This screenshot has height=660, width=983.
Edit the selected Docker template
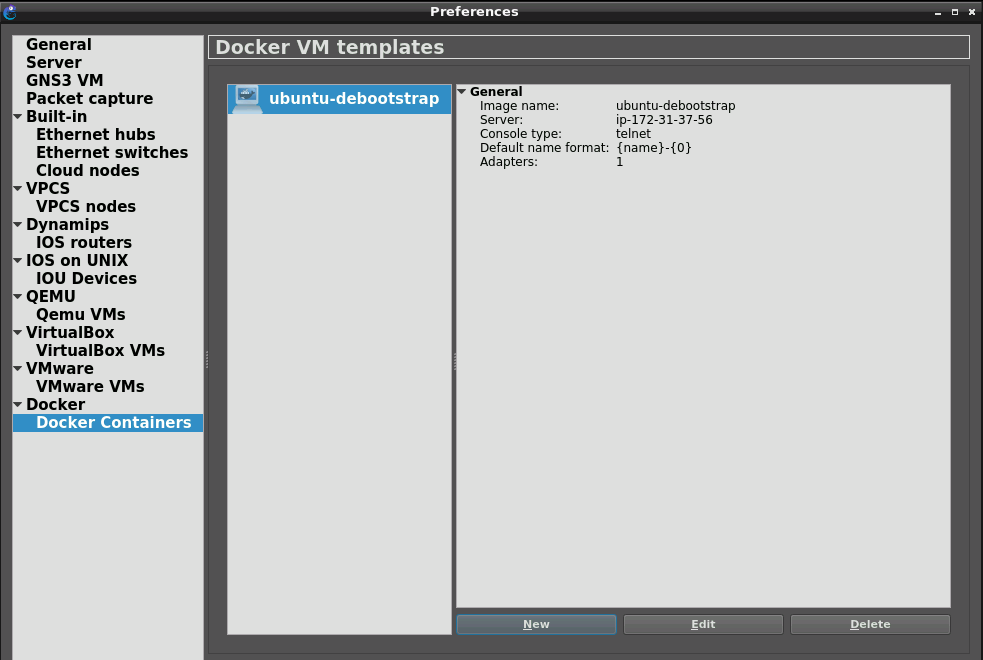(703, 624)
